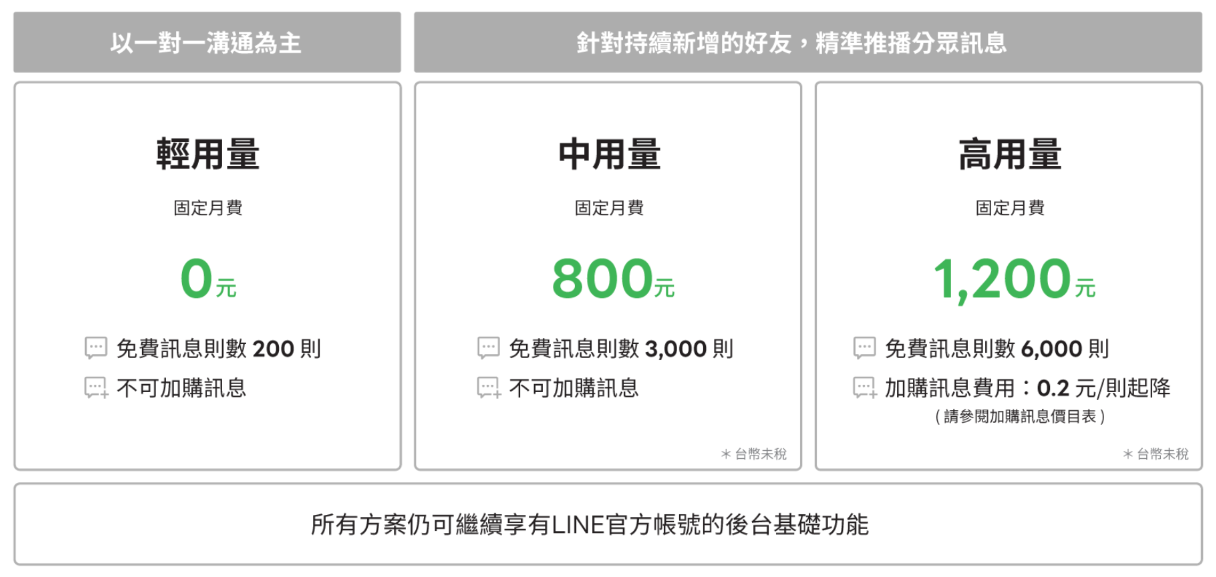Screen dimensions: 1216x577
Task: Click the add-on message icon in 中用量 plan
Action: [x=489, y=388]
